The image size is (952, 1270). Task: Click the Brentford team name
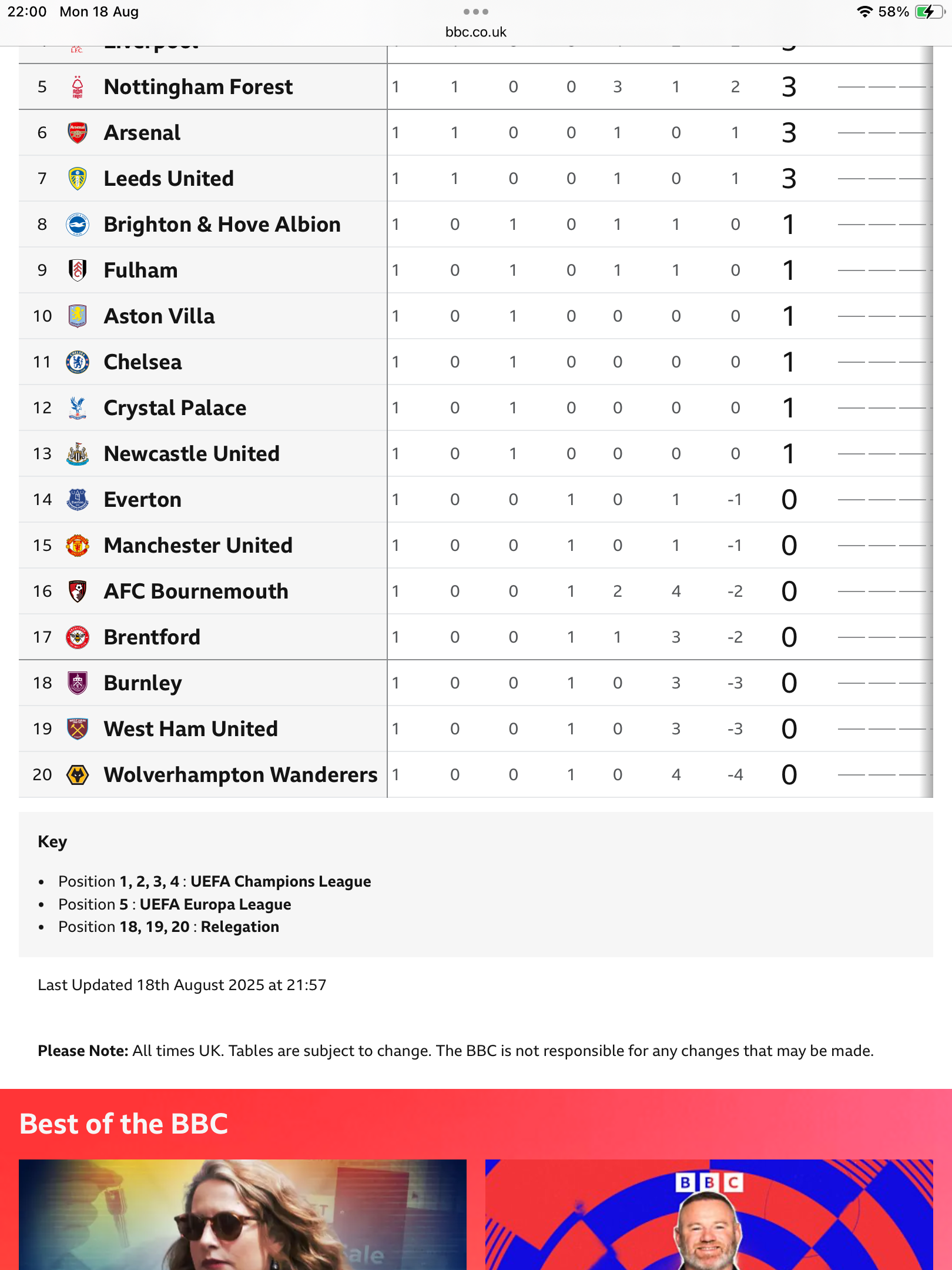152,637
